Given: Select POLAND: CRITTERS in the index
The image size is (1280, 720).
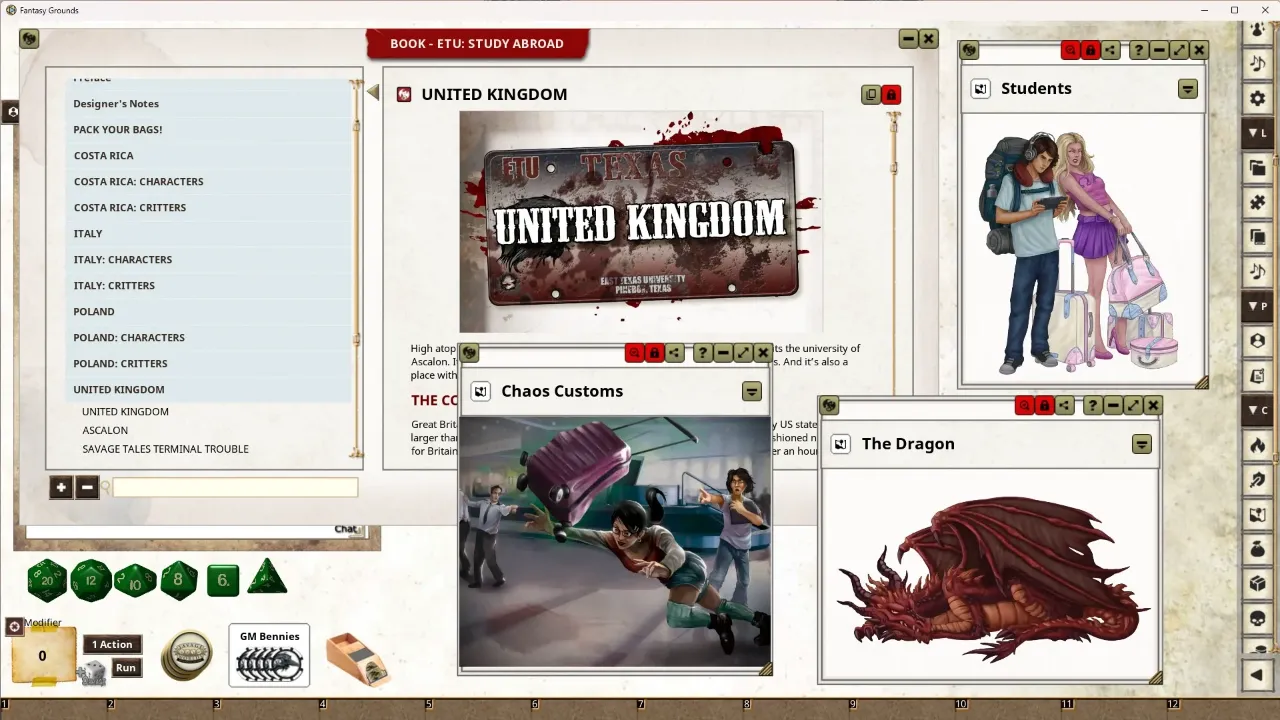Looking at the screenshot, I should (x=209, y=364).
